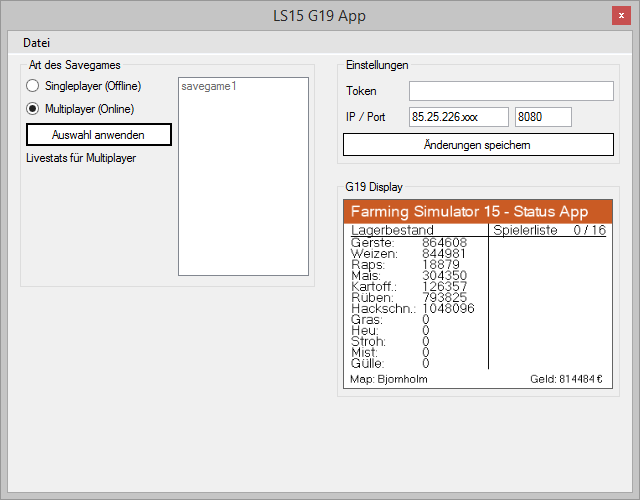640x500 pixels.
Task: Click the Auswahl anwenden button
Action: point(99,135)
